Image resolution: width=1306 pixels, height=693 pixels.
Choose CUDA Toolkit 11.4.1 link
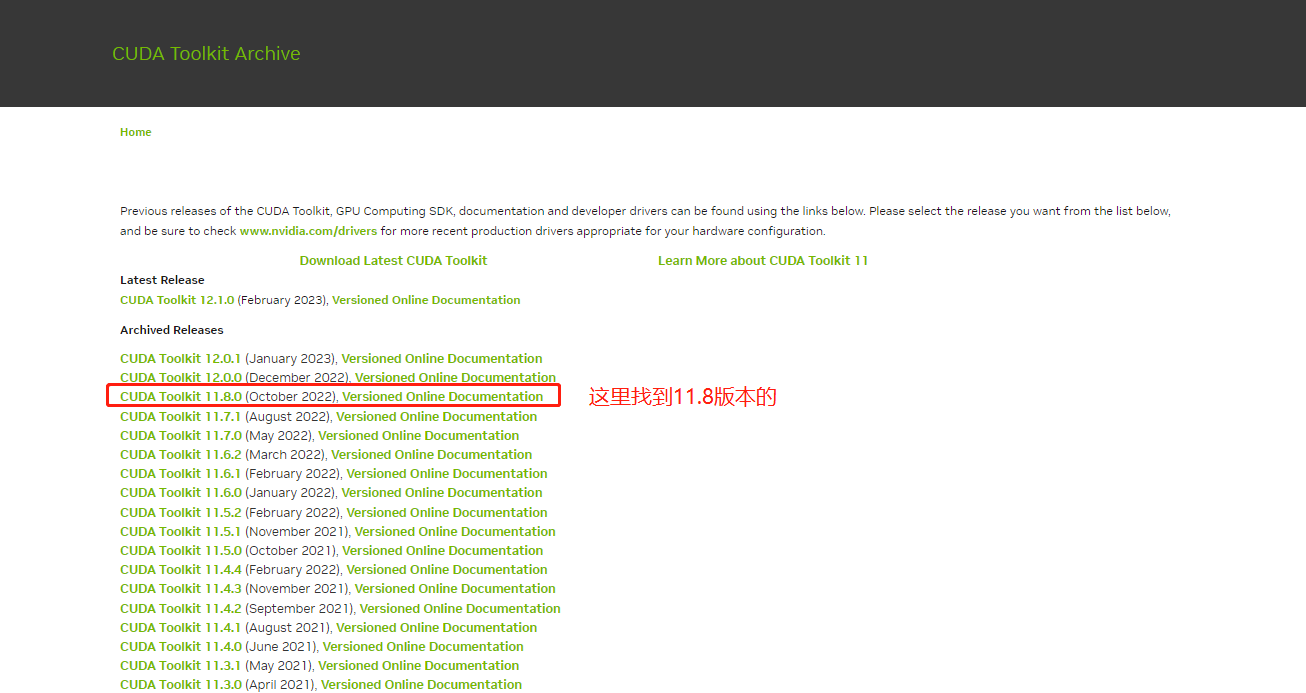180,628
